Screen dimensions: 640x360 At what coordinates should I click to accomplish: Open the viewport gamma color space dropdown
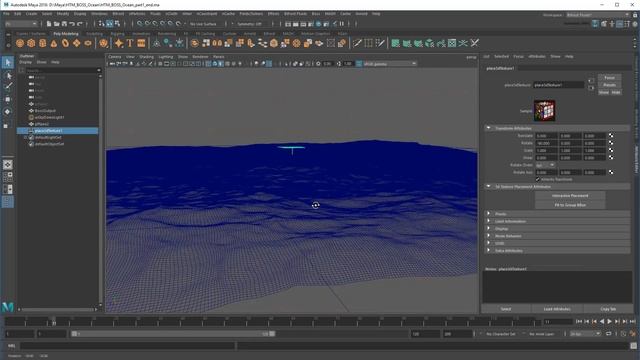click(389, 64)
